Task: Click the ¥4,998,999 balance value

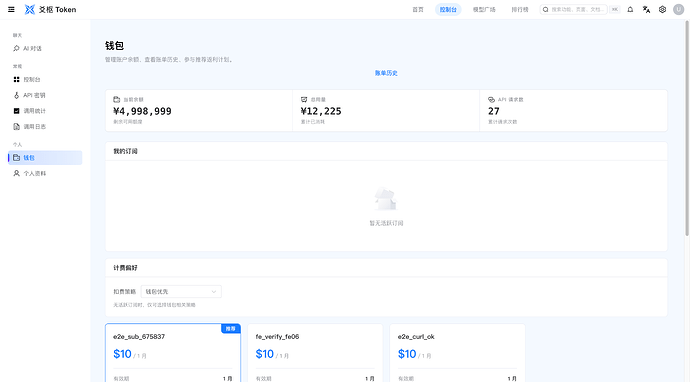Action: [143, 111]
